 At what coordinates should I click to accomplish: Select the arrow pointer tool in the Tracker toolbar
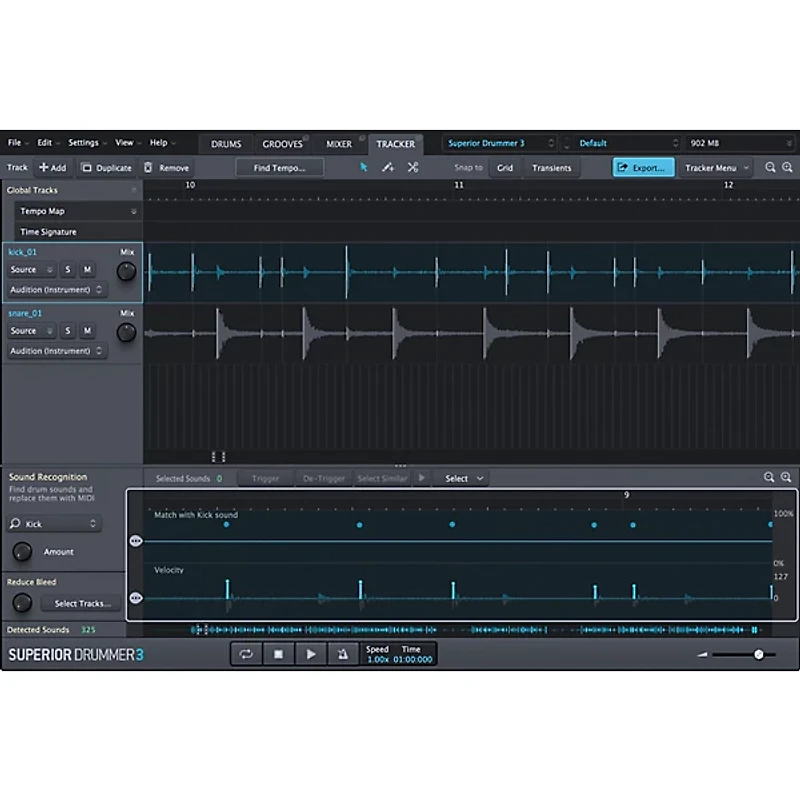point(364,167)
